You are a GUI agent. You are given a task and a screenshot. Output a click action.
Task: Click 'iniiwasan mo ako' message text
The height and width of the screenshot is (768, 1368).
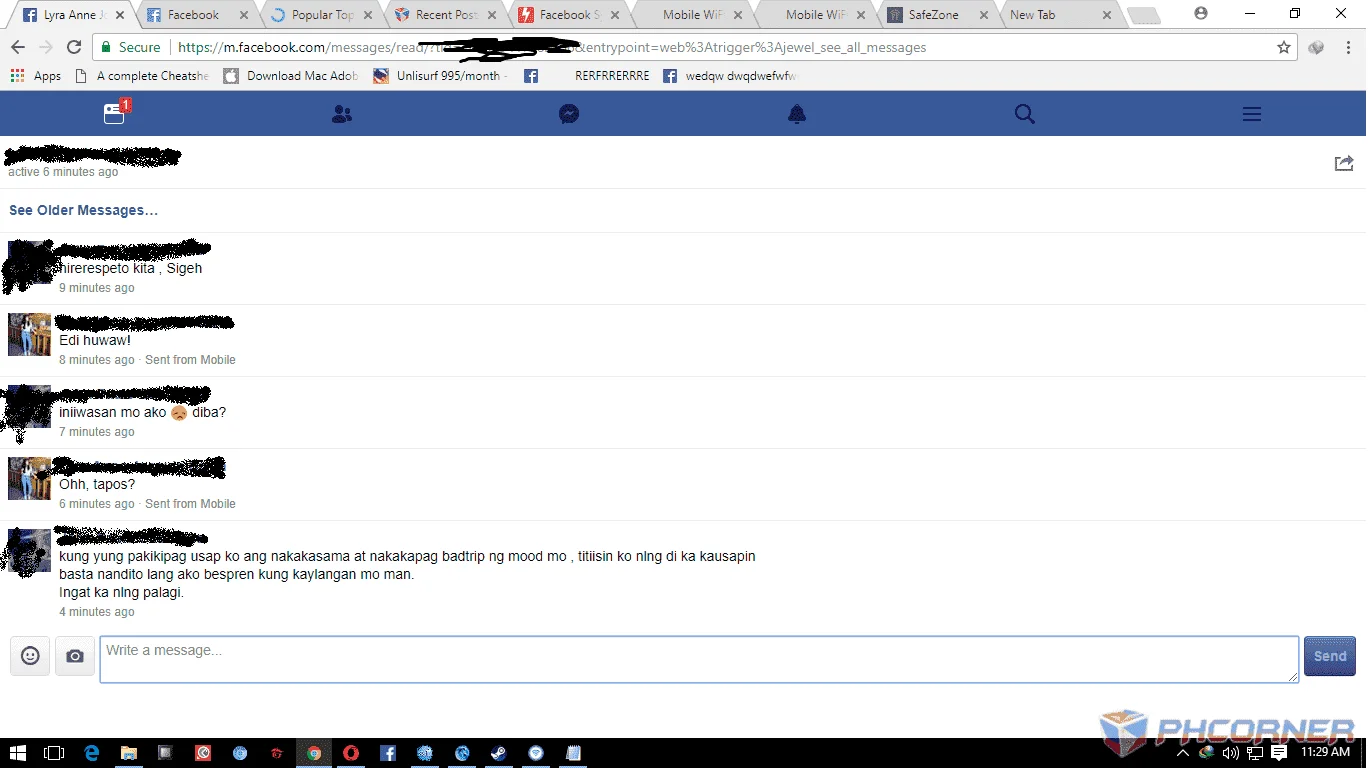(x=143, y=412)
